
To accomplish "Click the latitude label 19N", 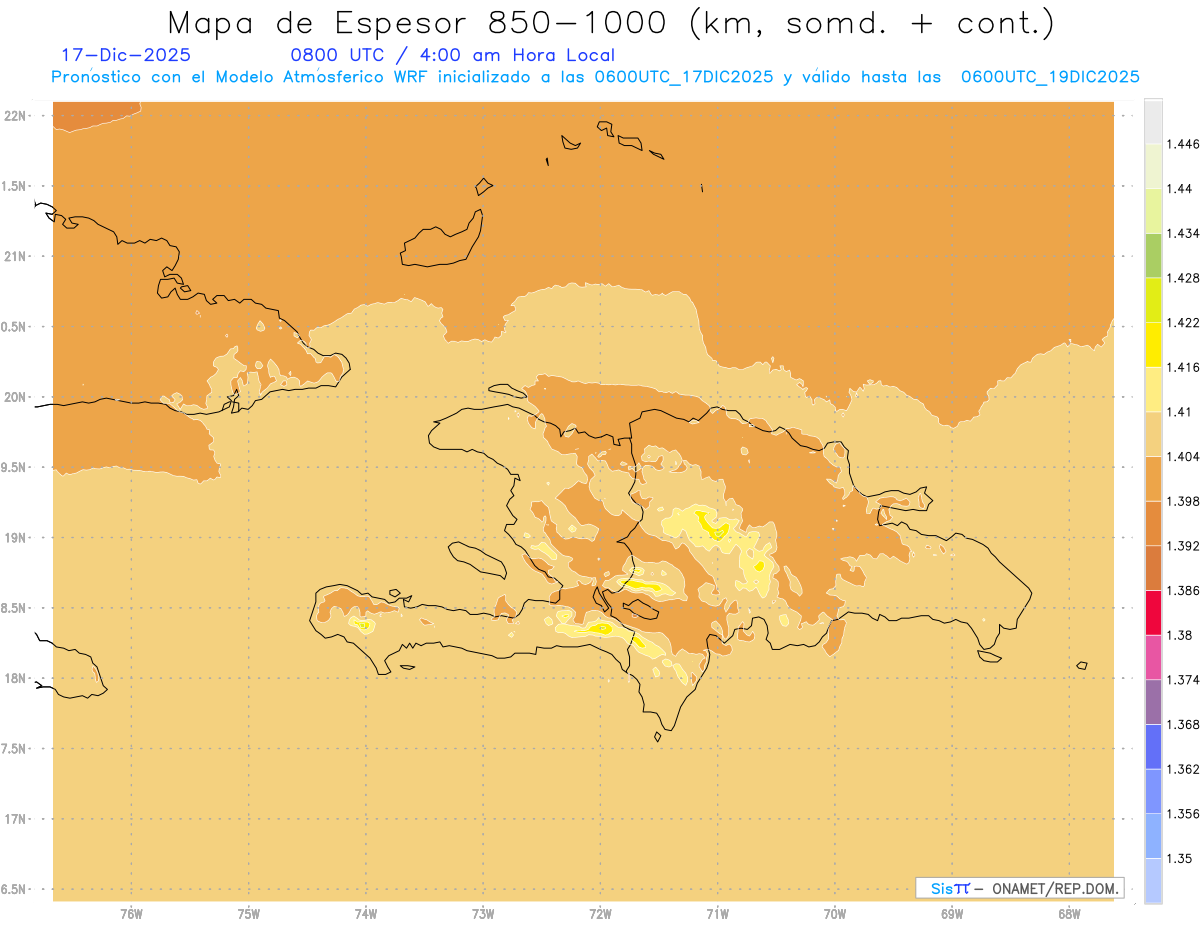I will 16,538.
